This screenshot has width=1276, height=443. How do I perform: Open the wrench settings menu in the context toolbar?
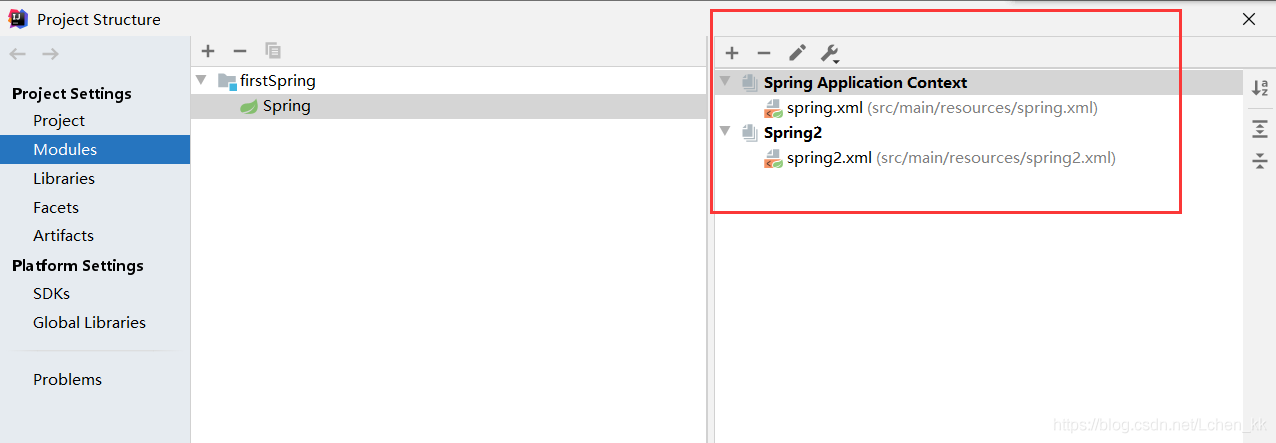(x=829, y=53)
